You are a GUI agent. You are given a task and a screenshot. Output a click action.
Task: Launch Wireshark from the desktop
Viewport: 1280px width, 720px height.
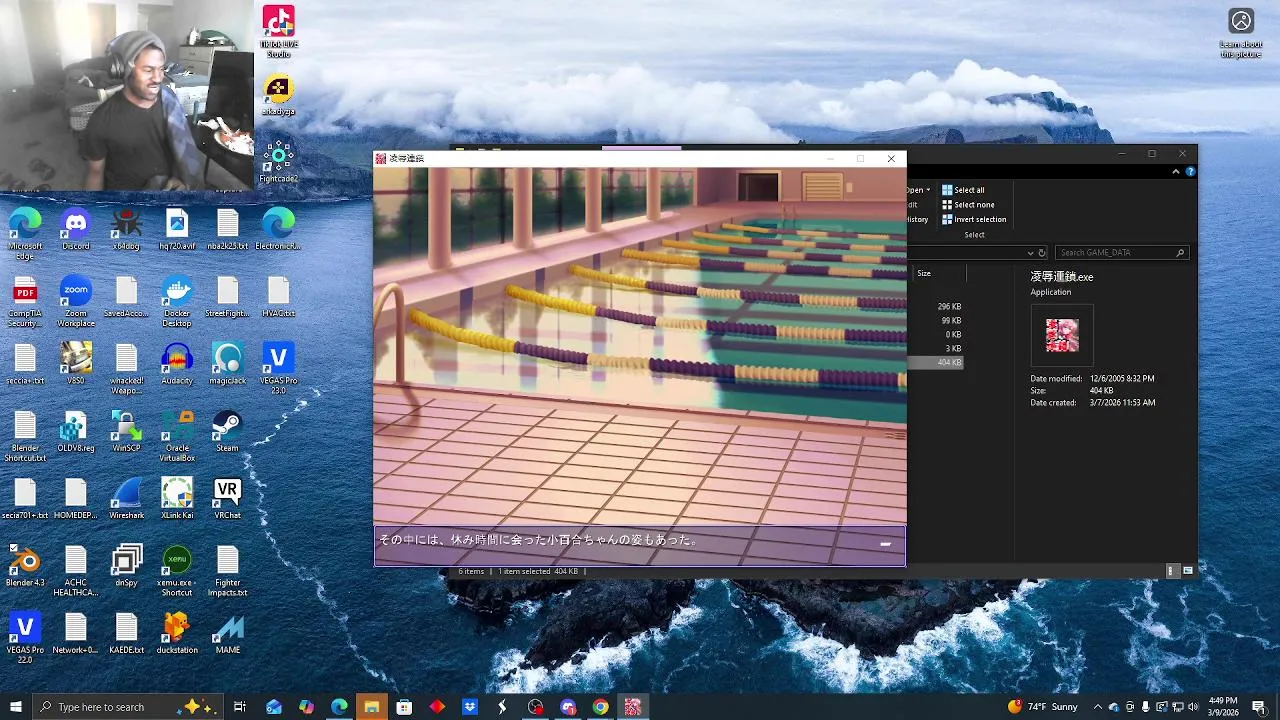click(126, 499)
